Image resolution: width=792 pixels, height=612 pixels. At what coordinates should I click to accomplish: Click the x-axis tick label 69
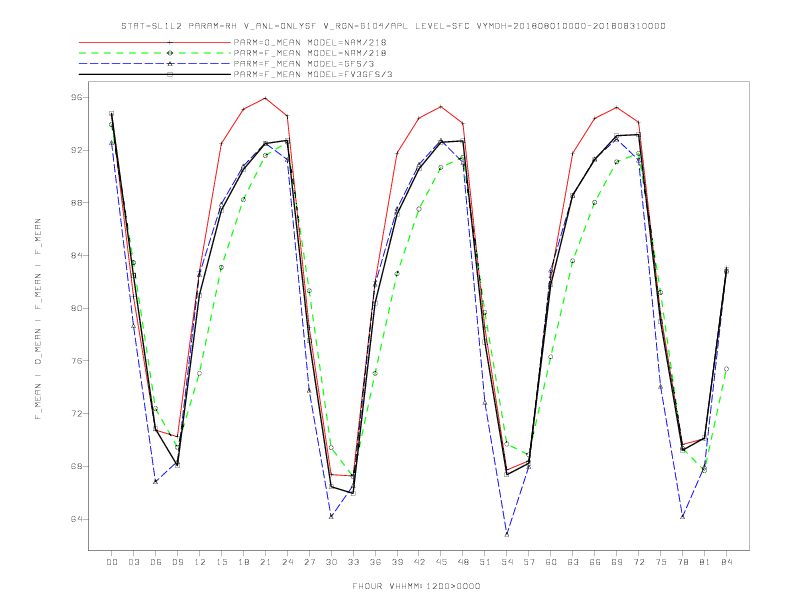pos(617,562)
